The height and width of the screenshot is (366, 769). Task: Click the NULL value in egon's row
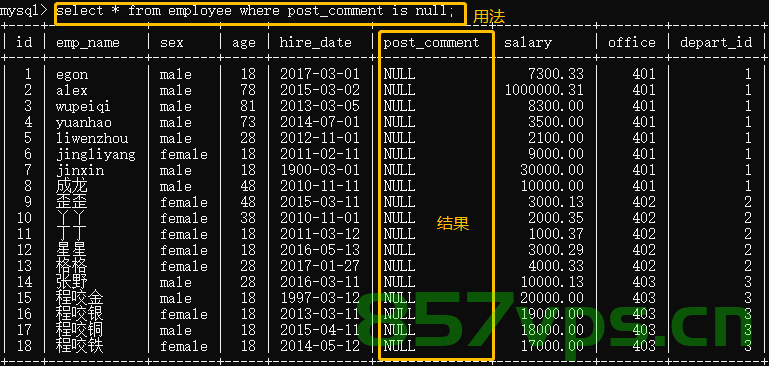[399, 74]
